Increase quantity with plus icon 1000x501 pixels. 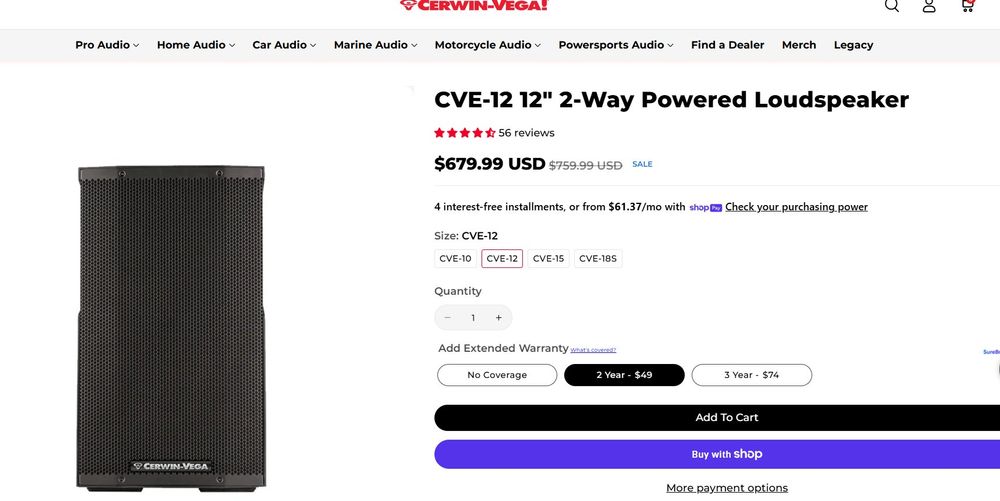point(499,318)
